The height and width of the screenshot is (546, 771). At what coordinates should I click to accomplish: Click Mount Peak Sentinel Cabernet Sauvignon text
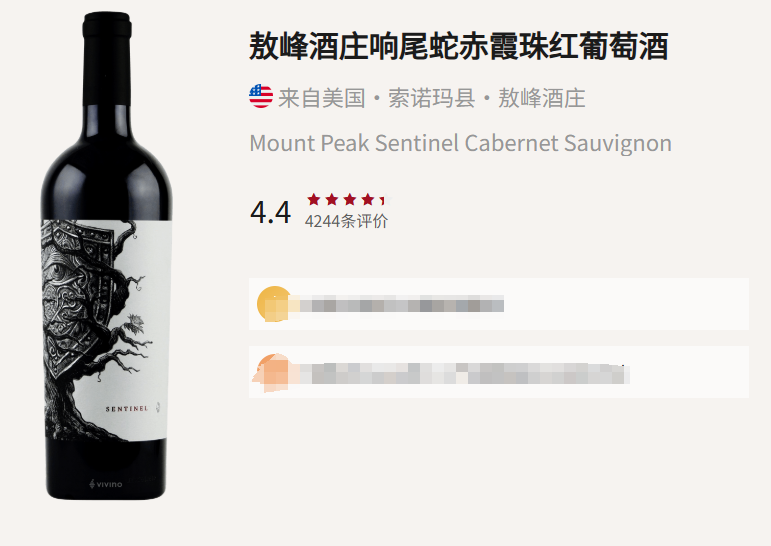point(460,144)
